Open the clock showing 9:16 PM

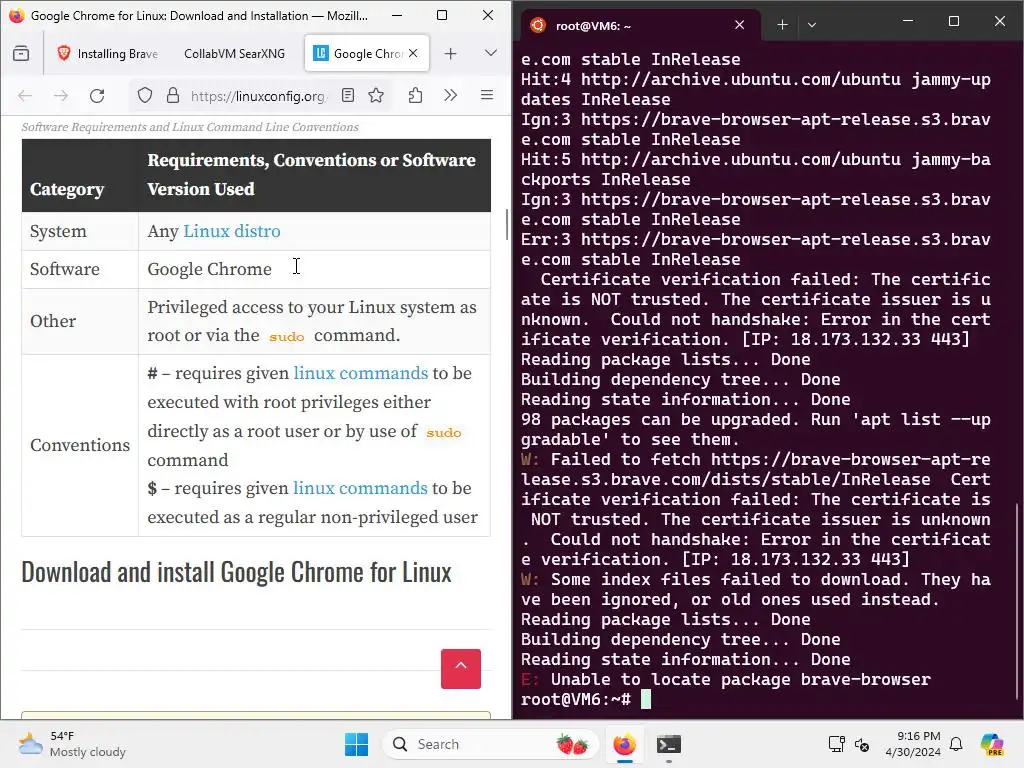tap(913, 744)
